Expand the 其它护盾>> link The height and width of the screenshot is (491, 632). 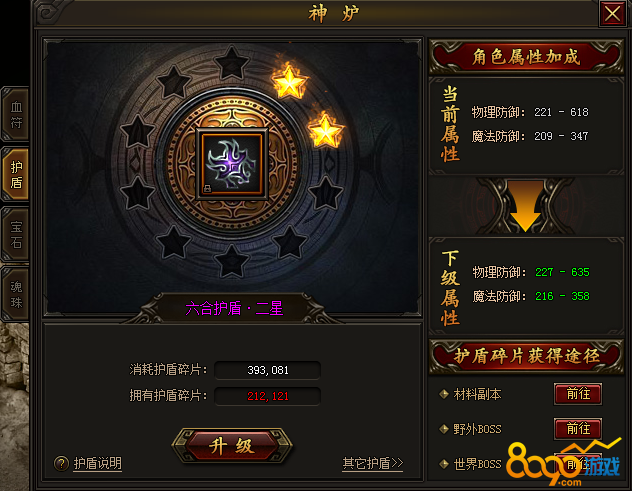point(372,463)
